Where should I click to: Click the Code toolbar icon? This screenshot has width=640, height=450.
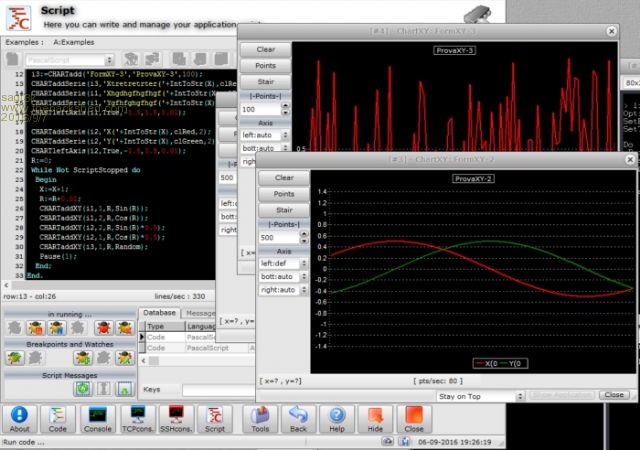click(x=58, y=415)
